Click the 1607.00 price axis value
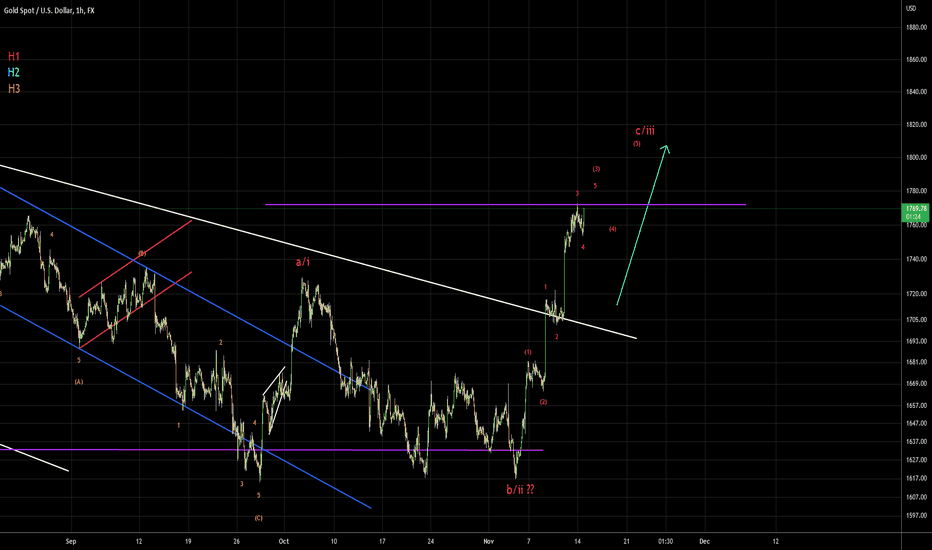Image resolution: width=932 pixels, height=550 pixels. (917, 497)
